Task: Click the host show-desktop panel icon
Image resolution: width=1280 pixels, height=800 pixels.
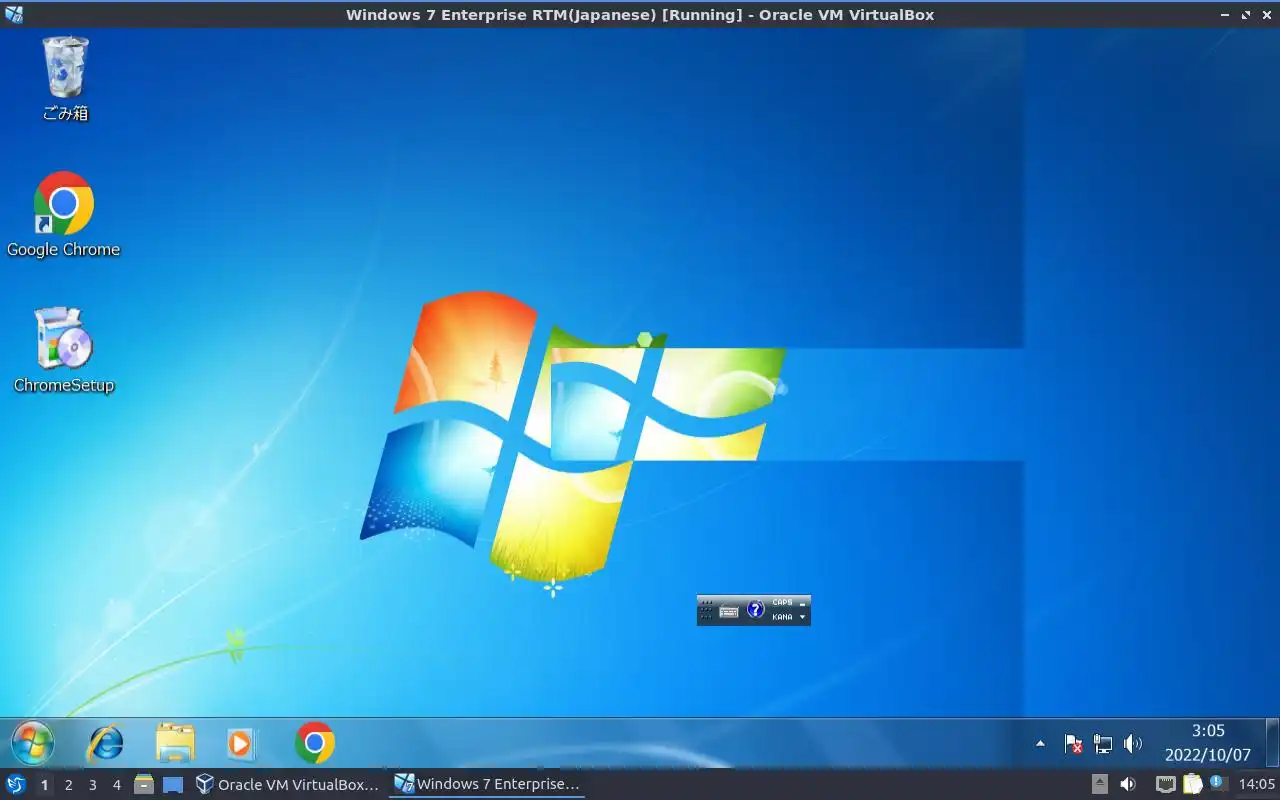Action: click(x=173, y=785)
